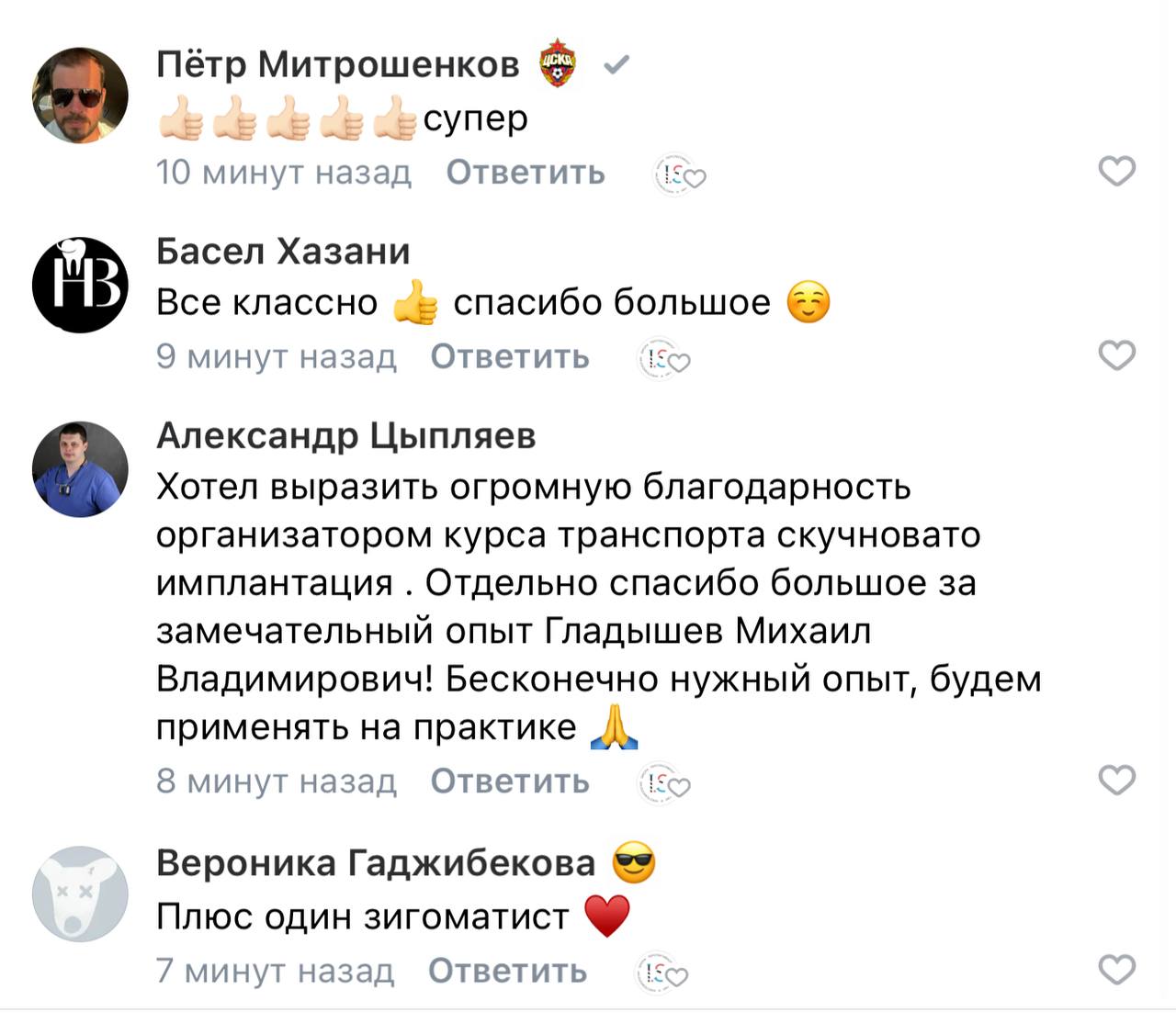Like Вероника Гаджибекова's comment with the heart
The width and height of the screenshot is (1176, 1023).
pyautogui.click(x=1116, y=970)
